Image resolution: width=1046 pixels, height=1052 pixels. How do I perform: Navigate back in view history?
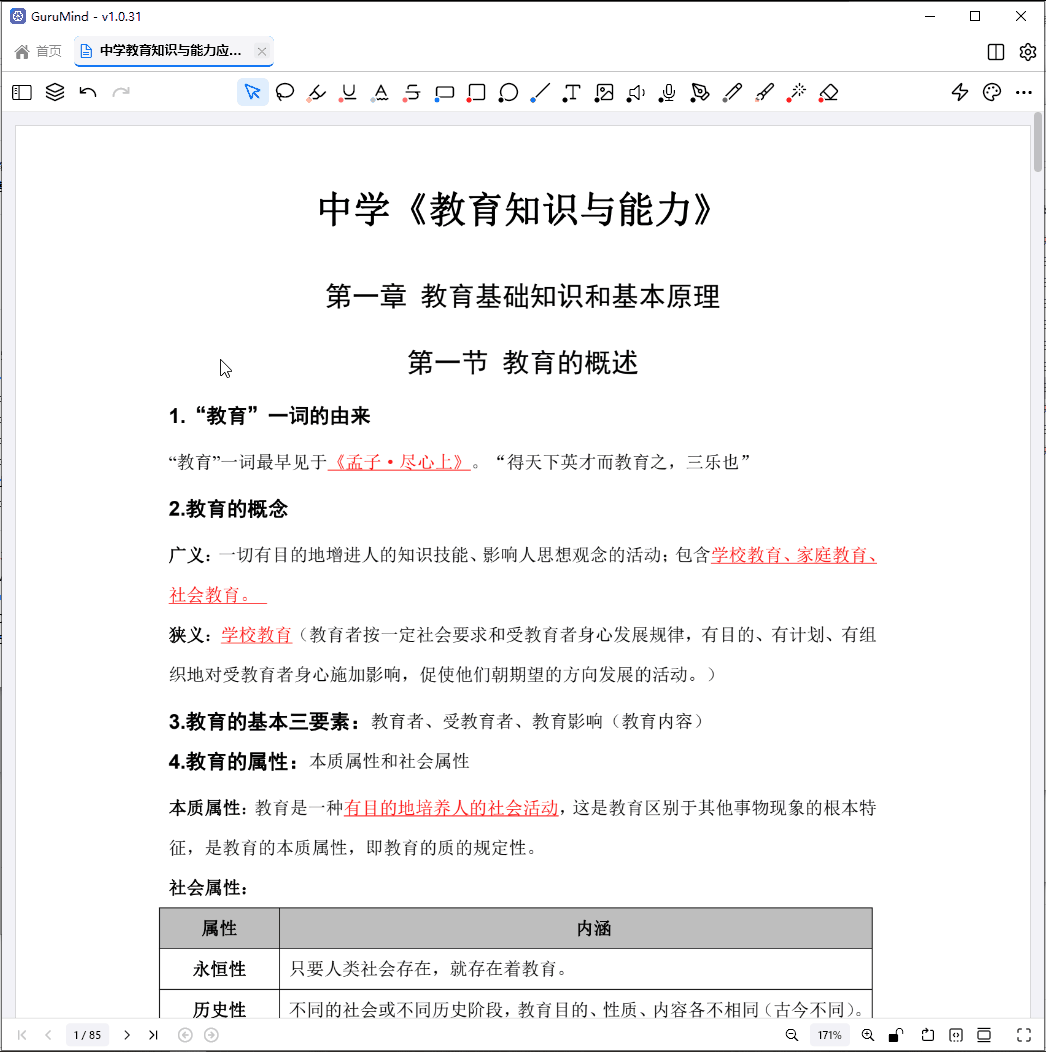pos(185,1035)
